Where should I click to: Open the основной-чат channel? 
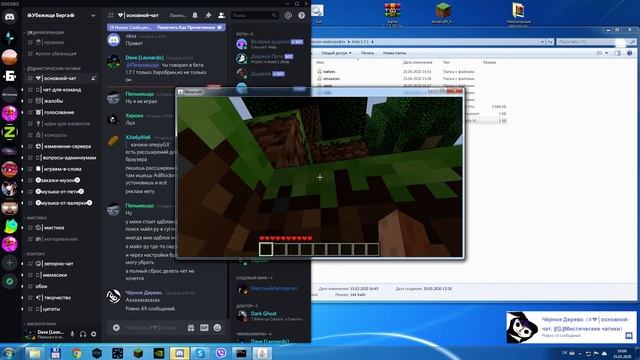pyautogui.click(x=61, y=78)
